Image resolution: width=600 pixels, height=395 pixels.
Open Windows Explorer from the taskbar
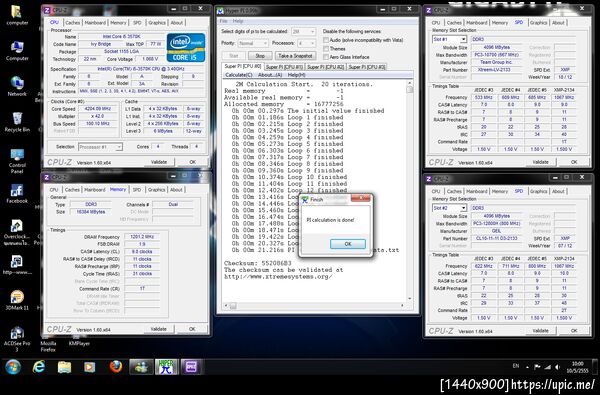(x=64, y=367)
